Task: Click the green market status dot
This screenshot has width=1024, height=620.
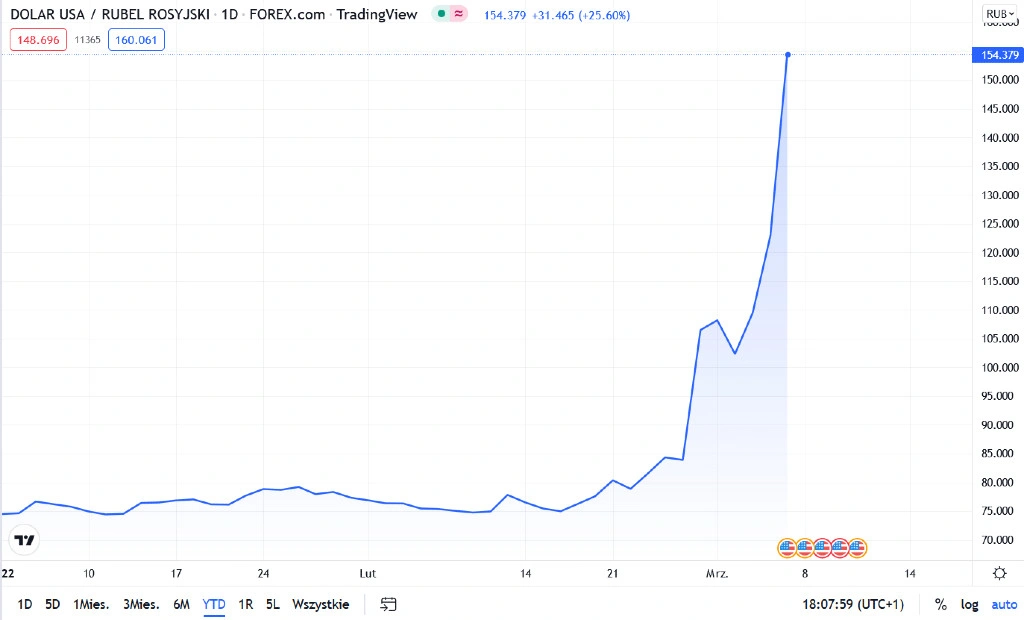Action: pyautogui.click(x=441, y=14)
